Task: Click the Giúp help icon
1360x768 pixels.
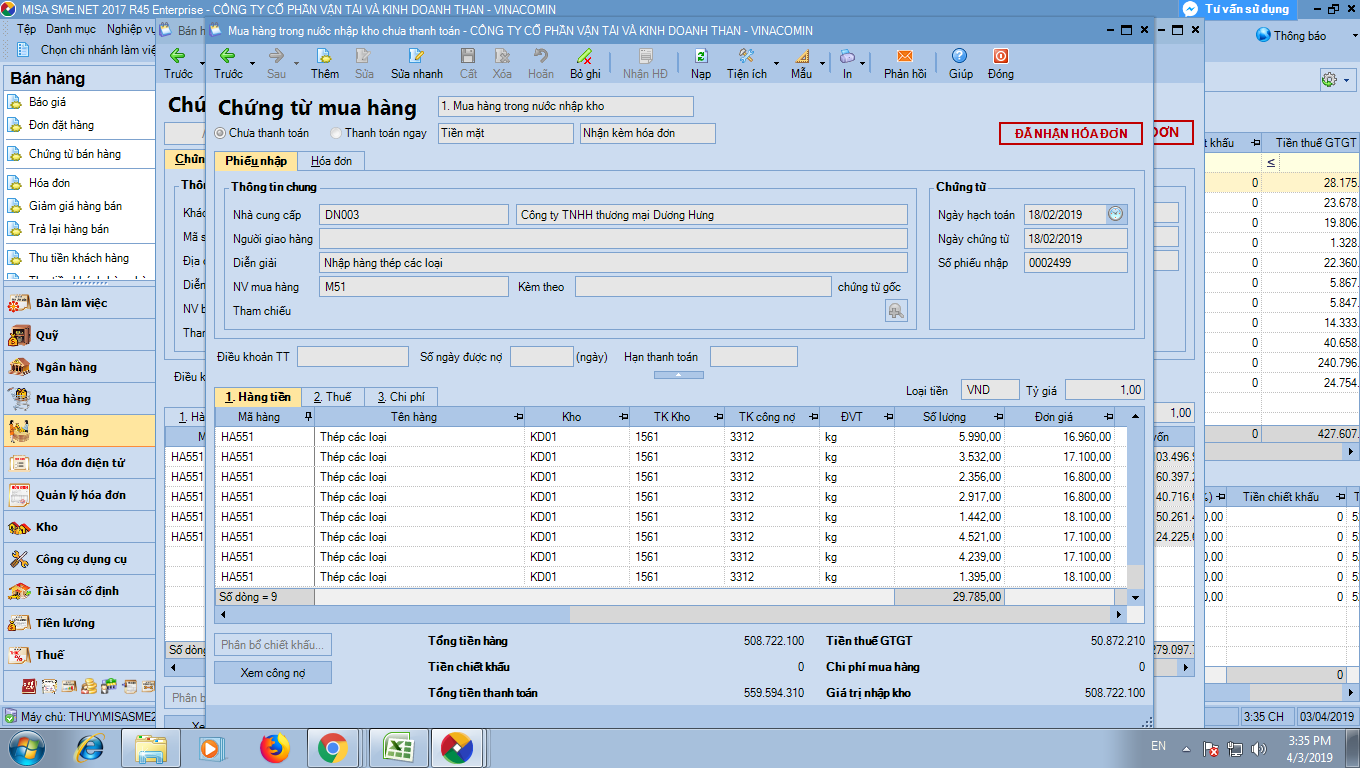Action: pos(960,57)
